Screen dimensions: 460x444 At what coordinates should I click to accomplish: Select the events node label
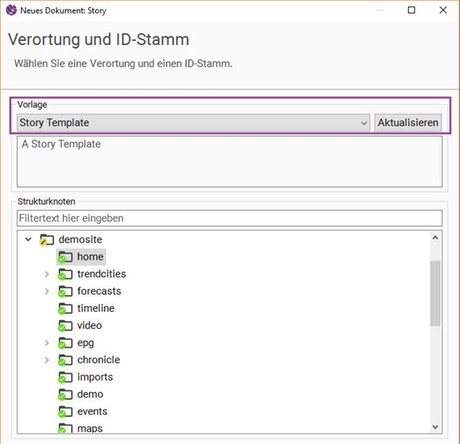(x=92, y=412)
